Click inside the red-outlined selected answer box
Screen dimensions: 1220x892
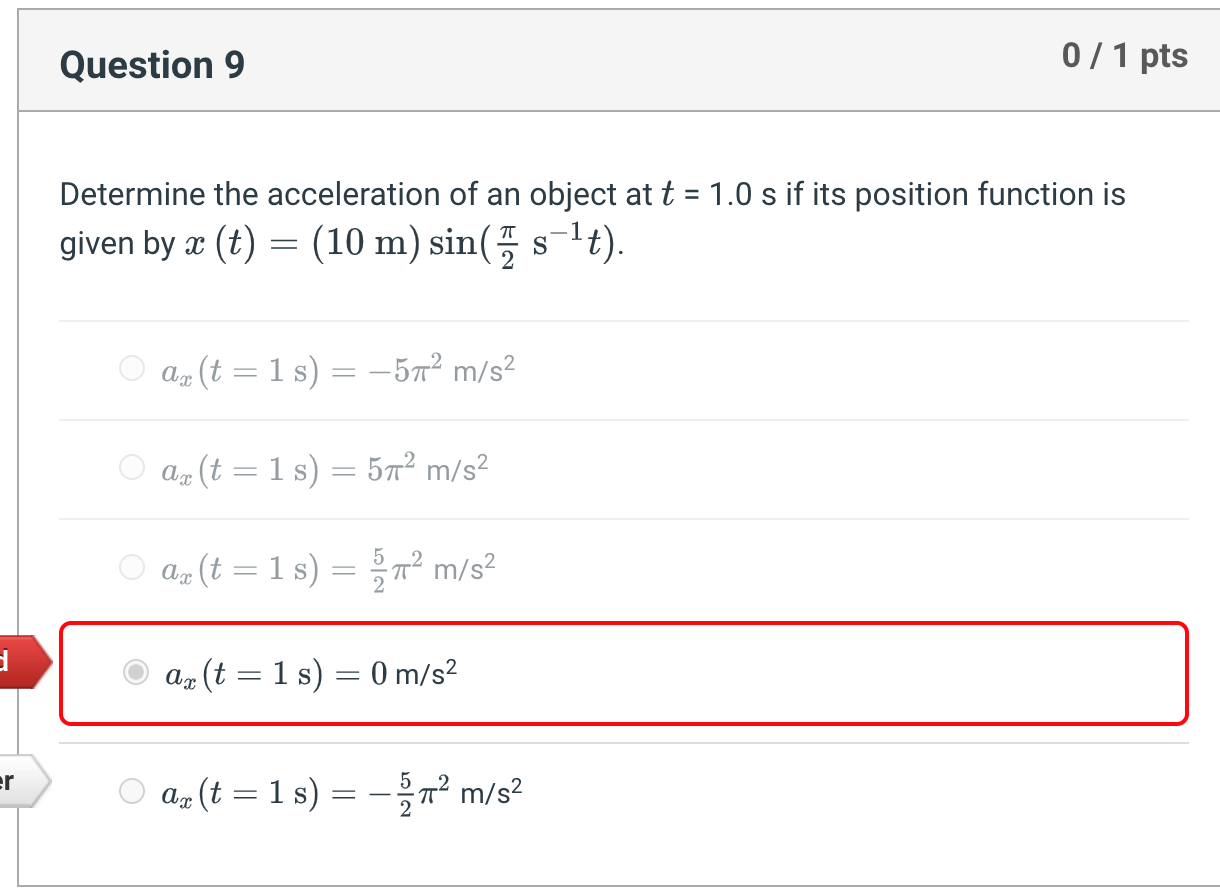[x=700, y=674]
